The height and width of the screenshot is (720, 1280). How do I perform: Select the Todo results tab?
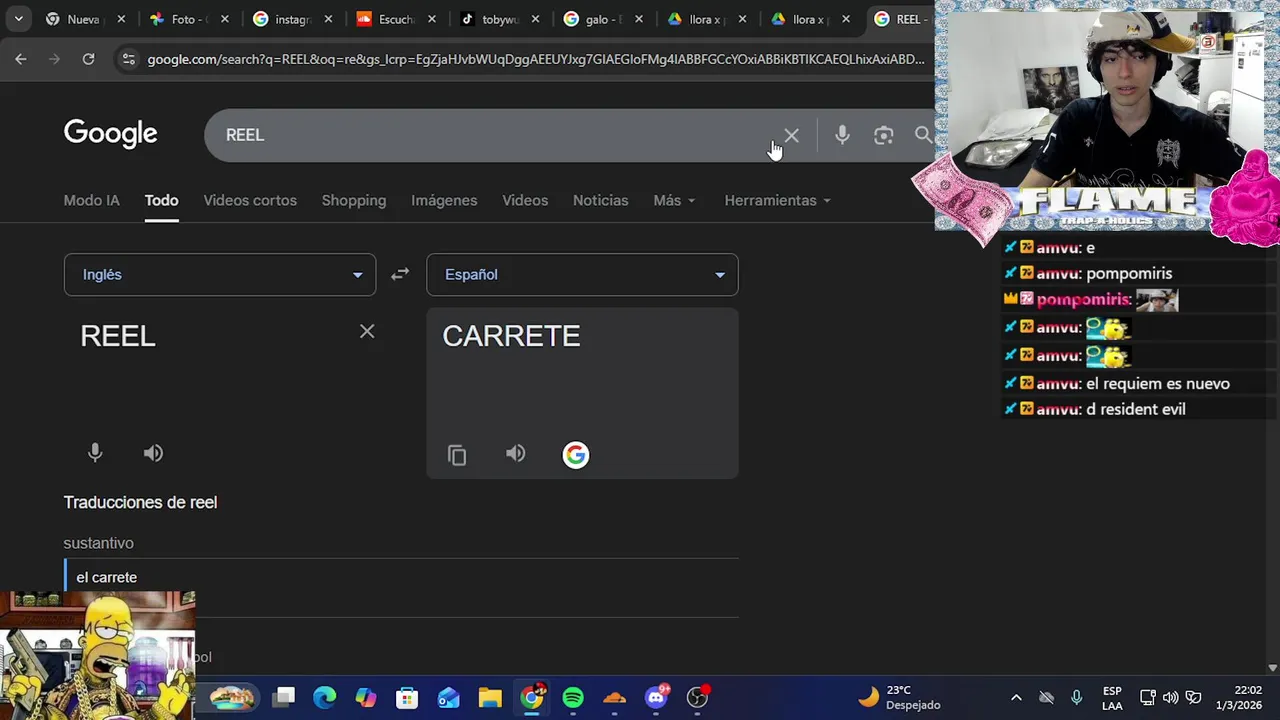161,200
